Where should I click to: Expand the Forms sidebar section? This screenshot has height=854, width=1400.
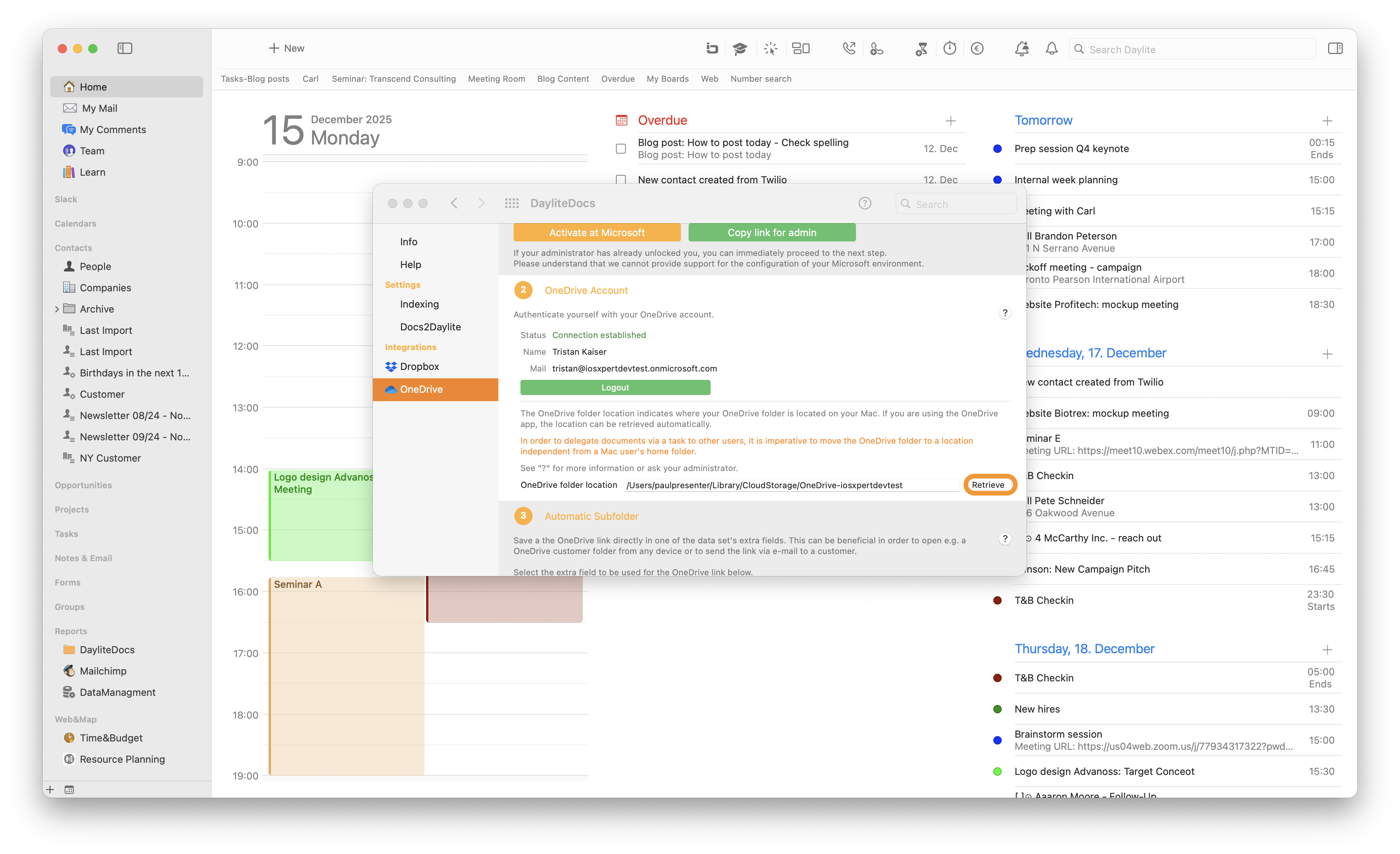pyautogui.click(x=68, y=583)
